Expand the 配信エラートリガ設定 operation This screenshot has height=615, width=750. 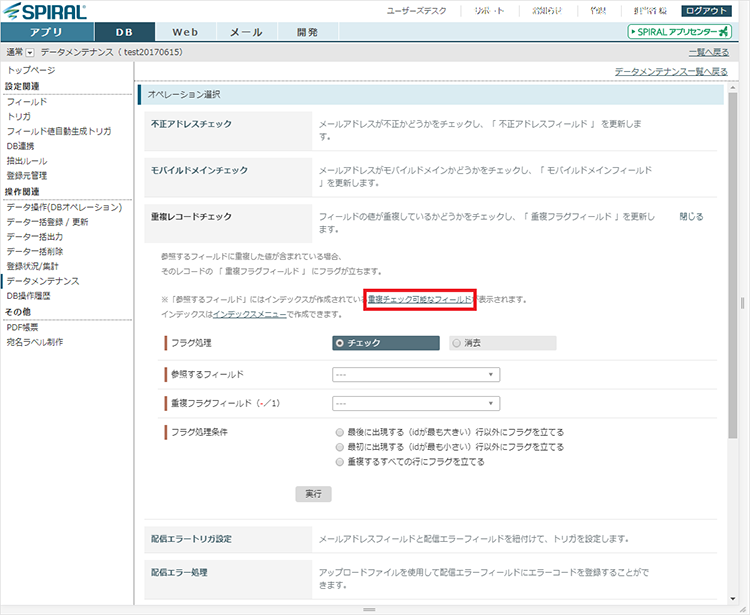[191, 539]
